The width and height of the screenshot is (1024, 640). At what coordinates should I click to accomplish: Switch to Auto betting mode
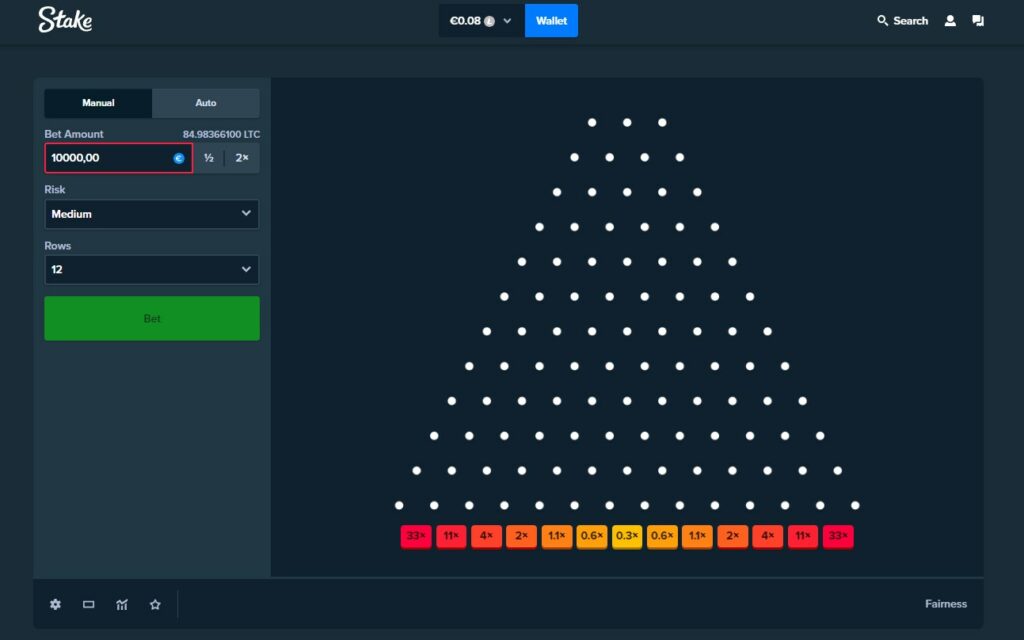tap(205, 103)
